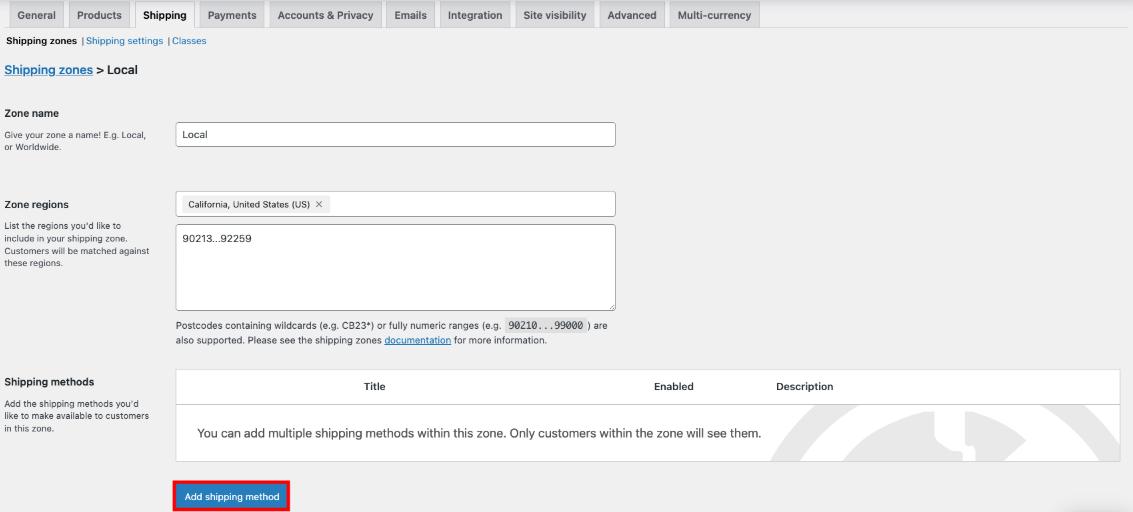1133x512 pixels.
Task: Open the Advanced tab
Action: pyautogui.click(x=632, y=15)
